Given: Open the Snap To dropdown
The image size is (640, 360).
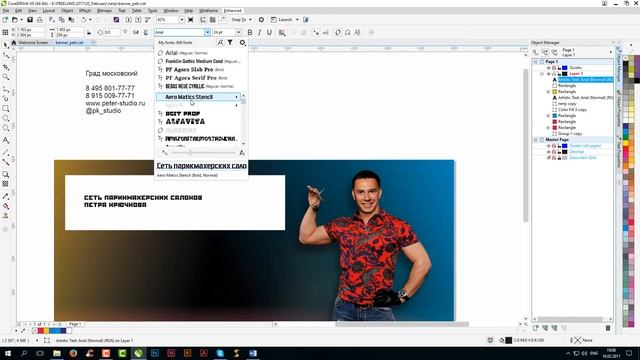Looking at the screenshot, I should pos(250,20).
